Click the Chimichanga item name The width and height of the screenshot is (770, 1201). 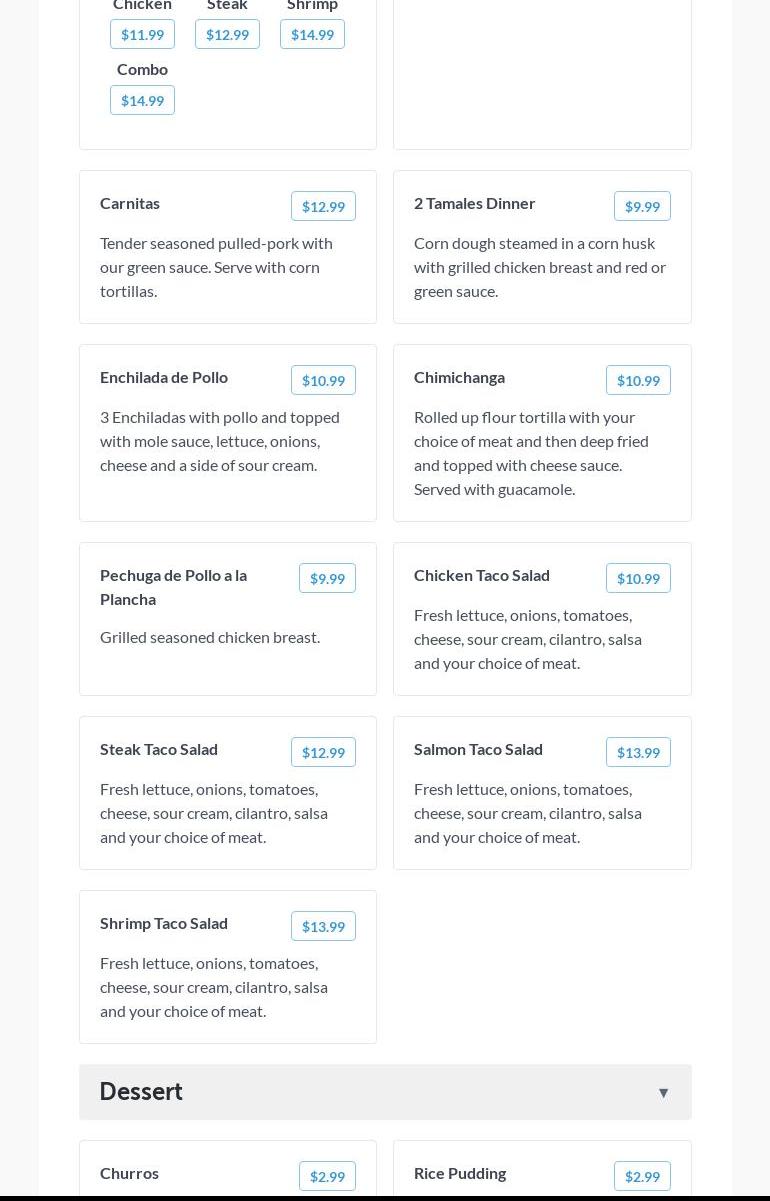coord(459,377)
